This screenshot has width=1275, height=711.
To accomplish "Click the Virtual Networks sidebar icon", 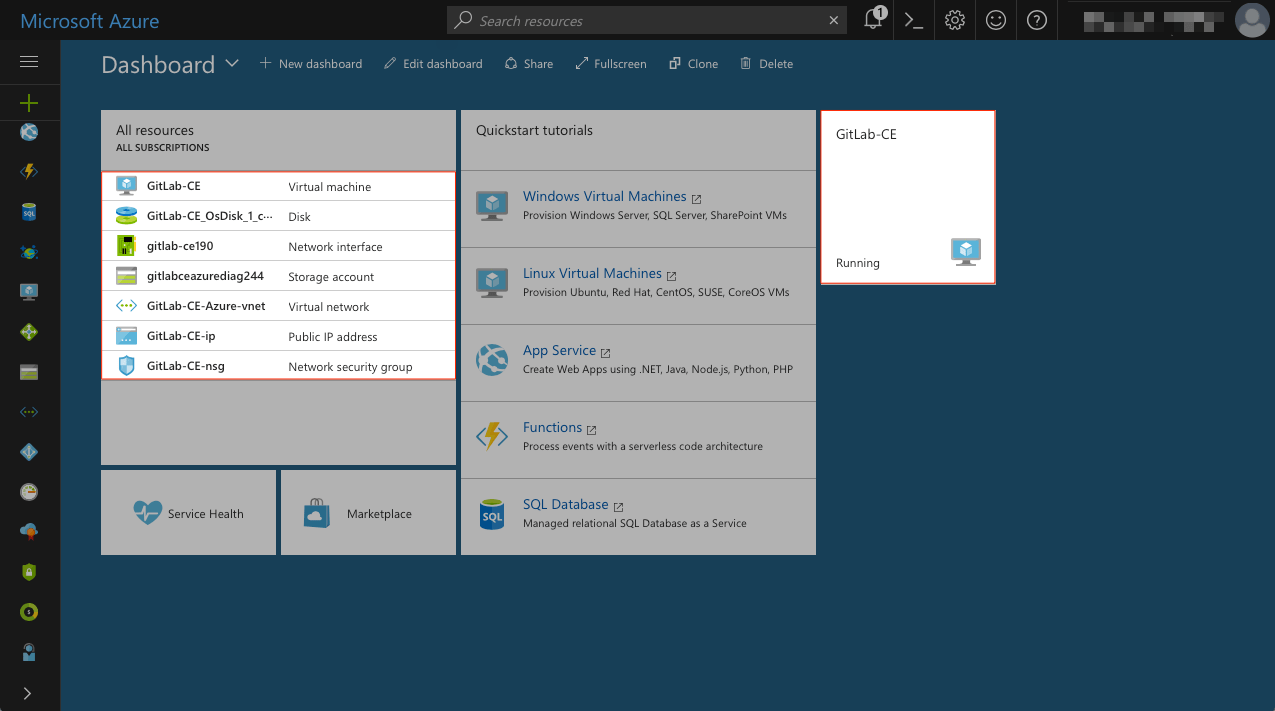I will (x=29, y=411).
